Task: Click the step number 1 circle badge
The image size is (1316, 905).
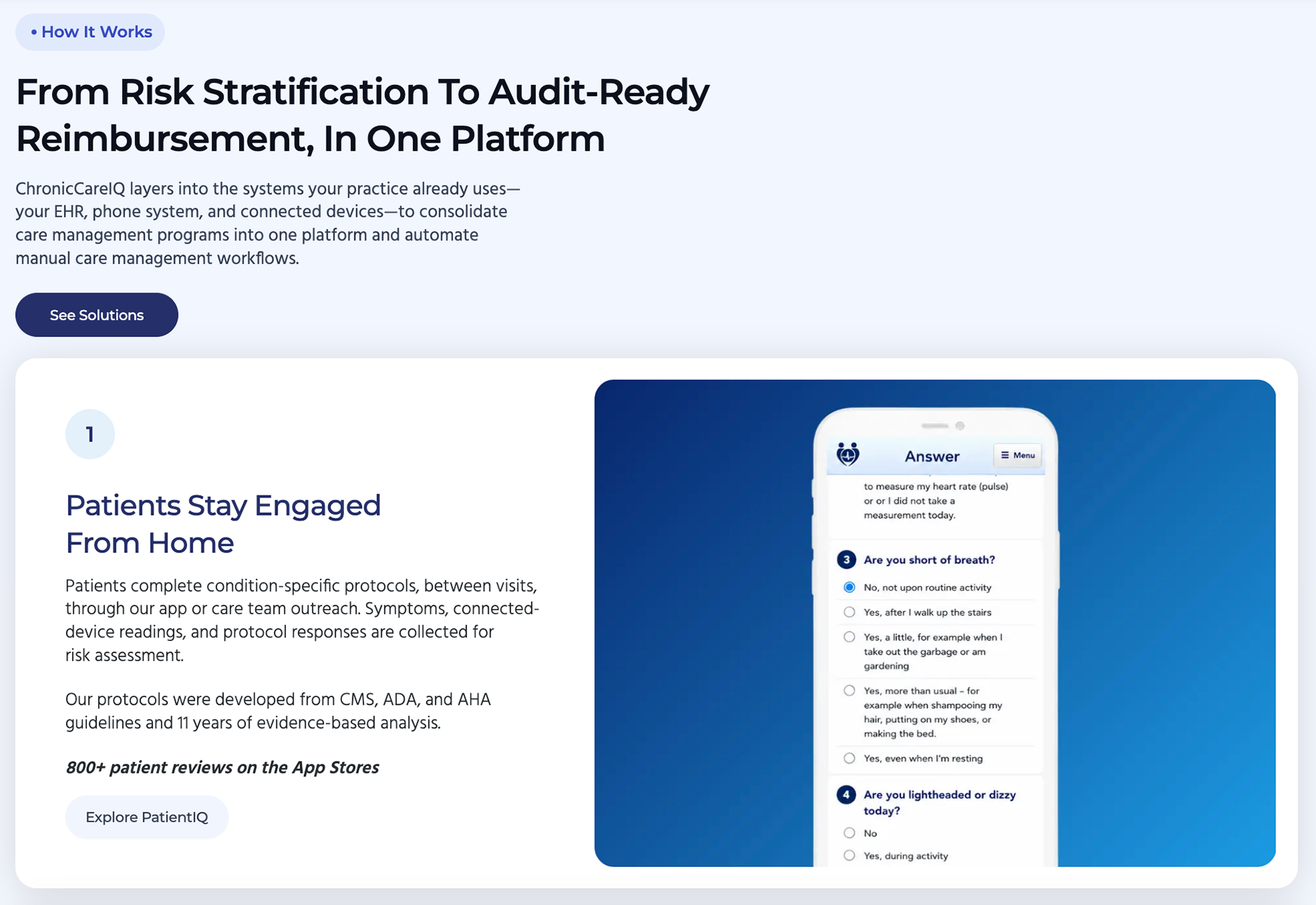Action: (x=90, y=434)
